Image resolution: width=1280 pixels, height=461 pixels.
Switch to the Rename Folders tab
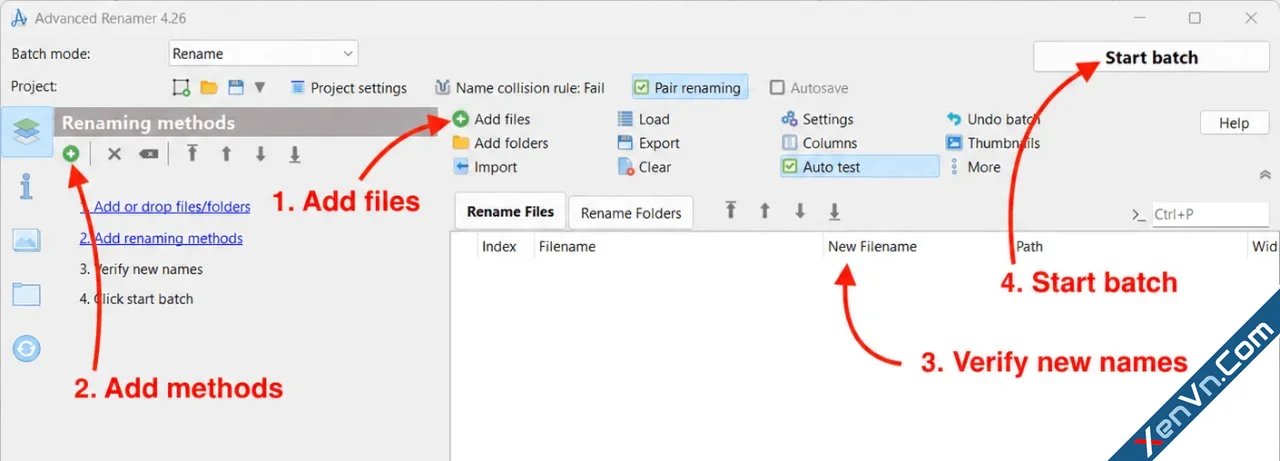point(631,213)
